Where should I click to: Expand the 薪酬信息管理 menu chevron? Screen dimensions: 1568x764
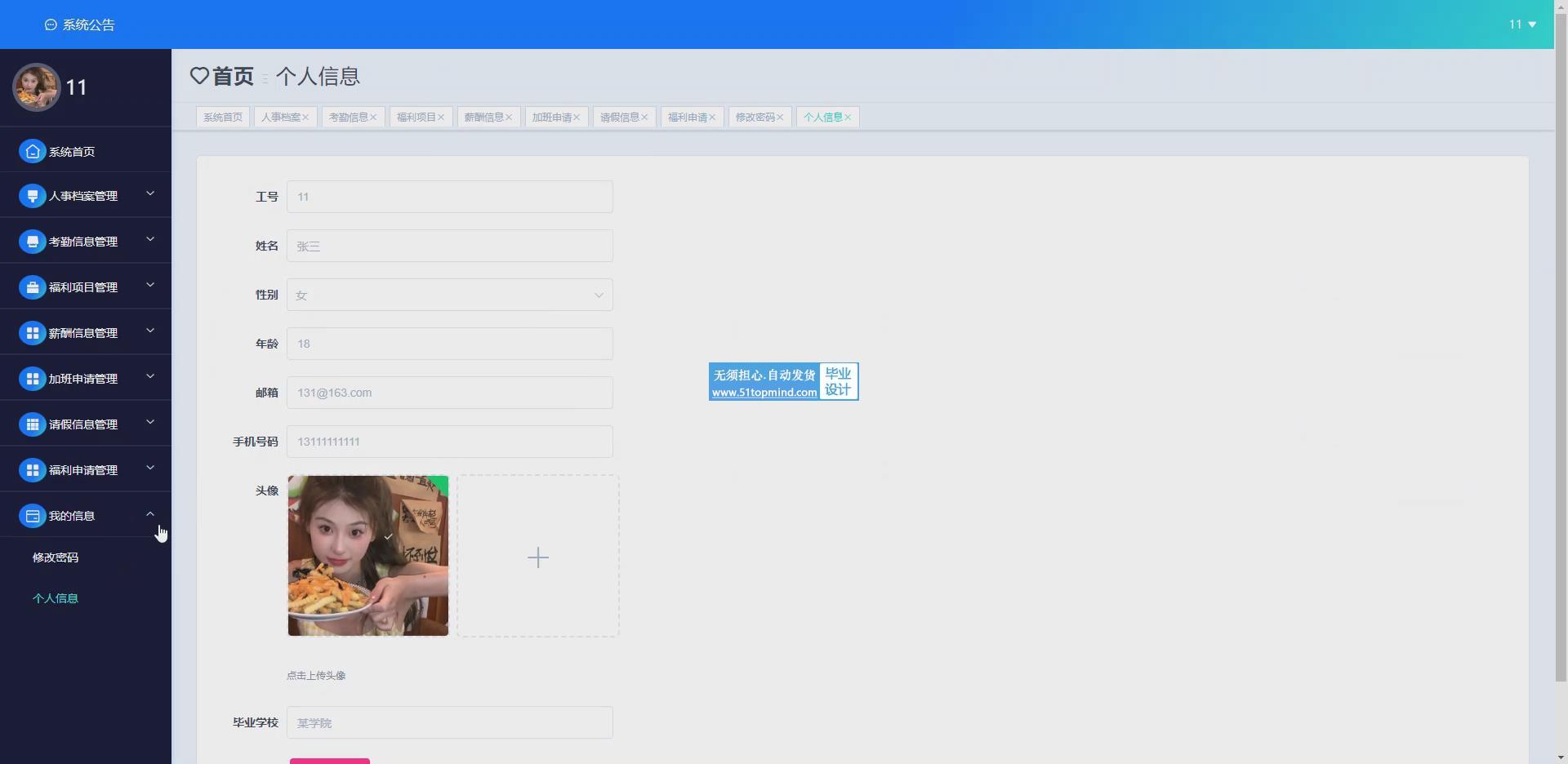pyautogui.click(x=150, y=331)
